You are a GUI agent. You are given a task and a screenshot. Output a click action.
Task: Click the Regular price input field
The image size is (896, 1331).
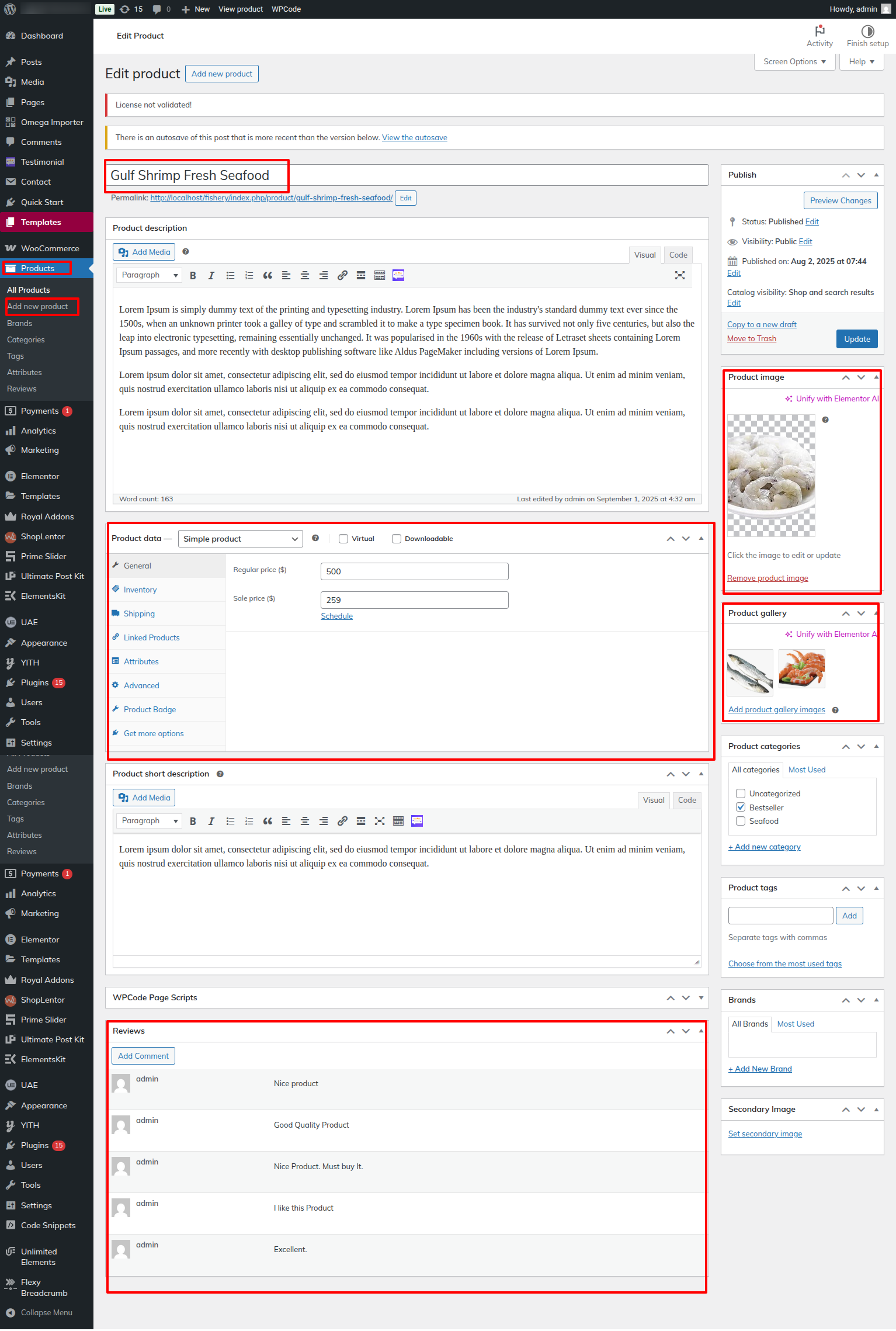coord(414,571)
